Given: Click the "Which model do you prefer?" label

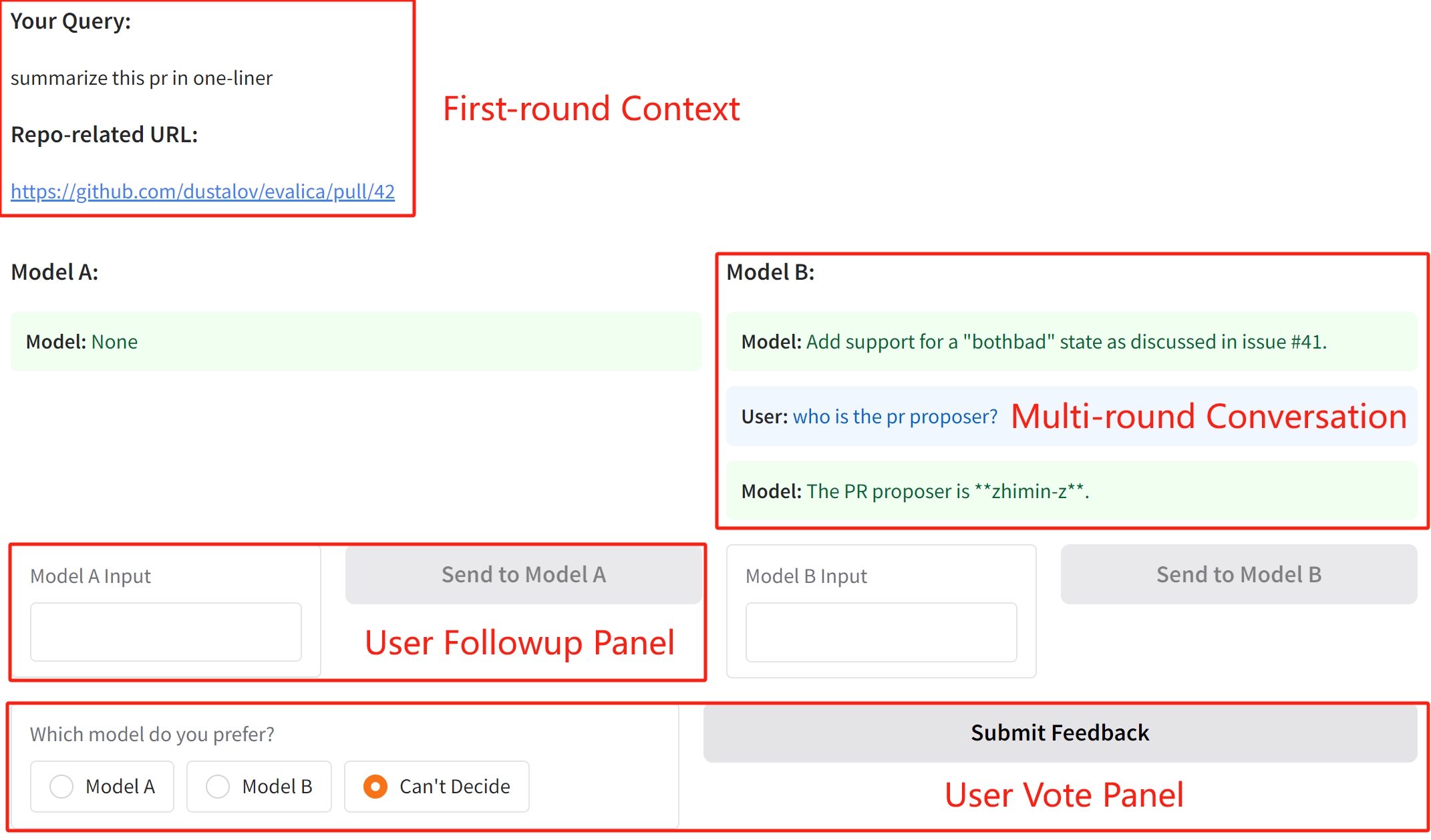Looking at the screenshot, I should pyautogui.click(x=152, y=734).
